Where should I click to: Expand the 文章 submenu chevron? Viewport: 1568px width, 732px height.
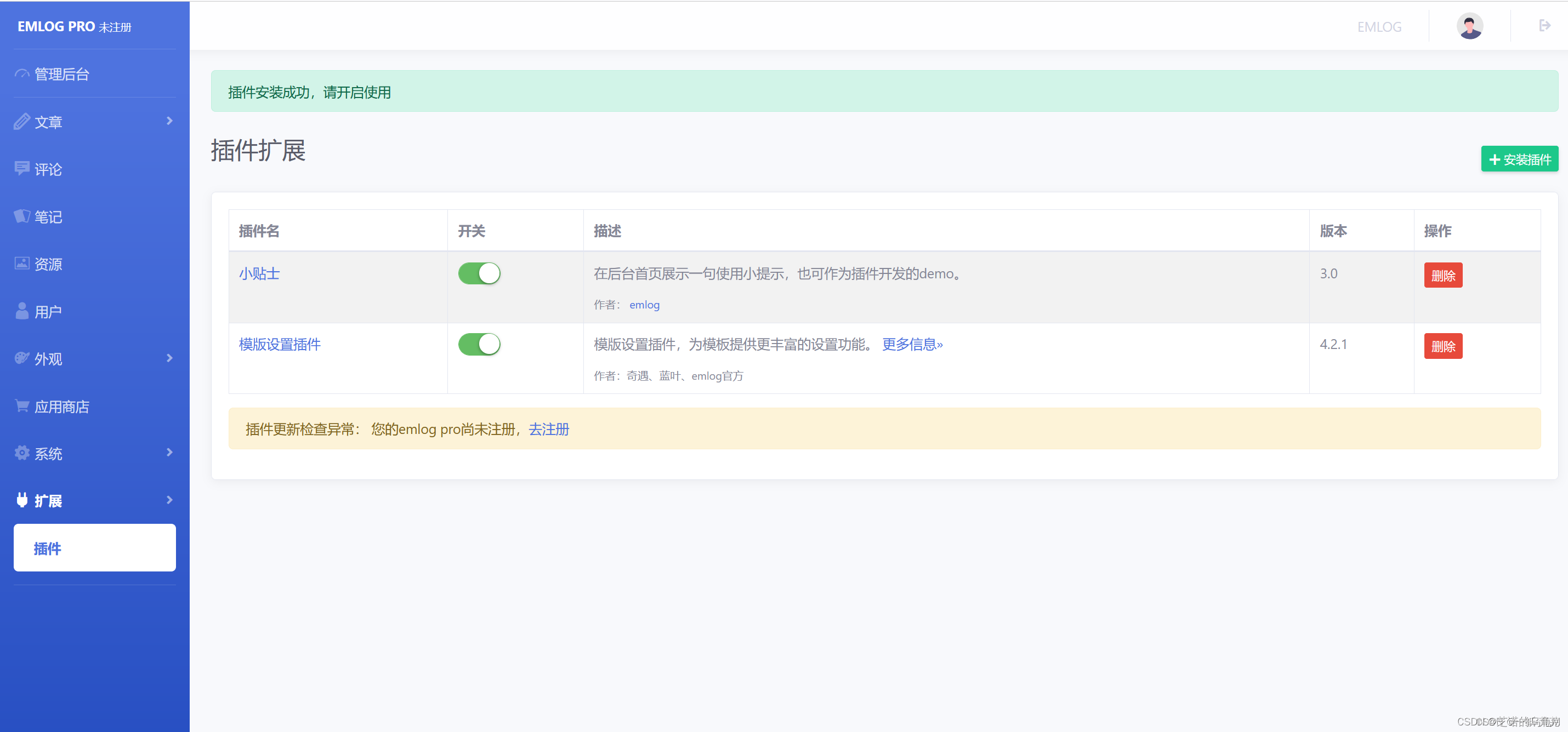169,121
